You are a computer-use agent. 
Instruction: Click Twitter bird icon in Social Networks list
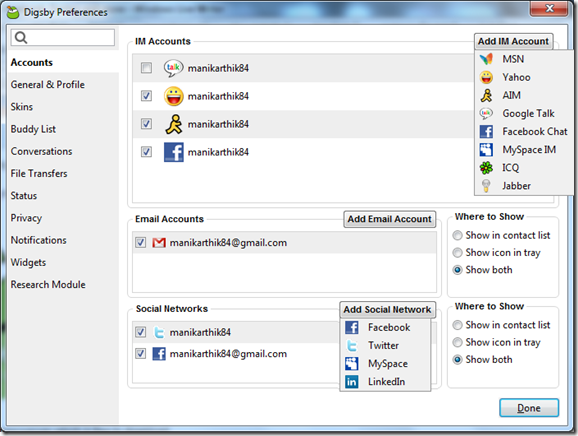[159, 332]
